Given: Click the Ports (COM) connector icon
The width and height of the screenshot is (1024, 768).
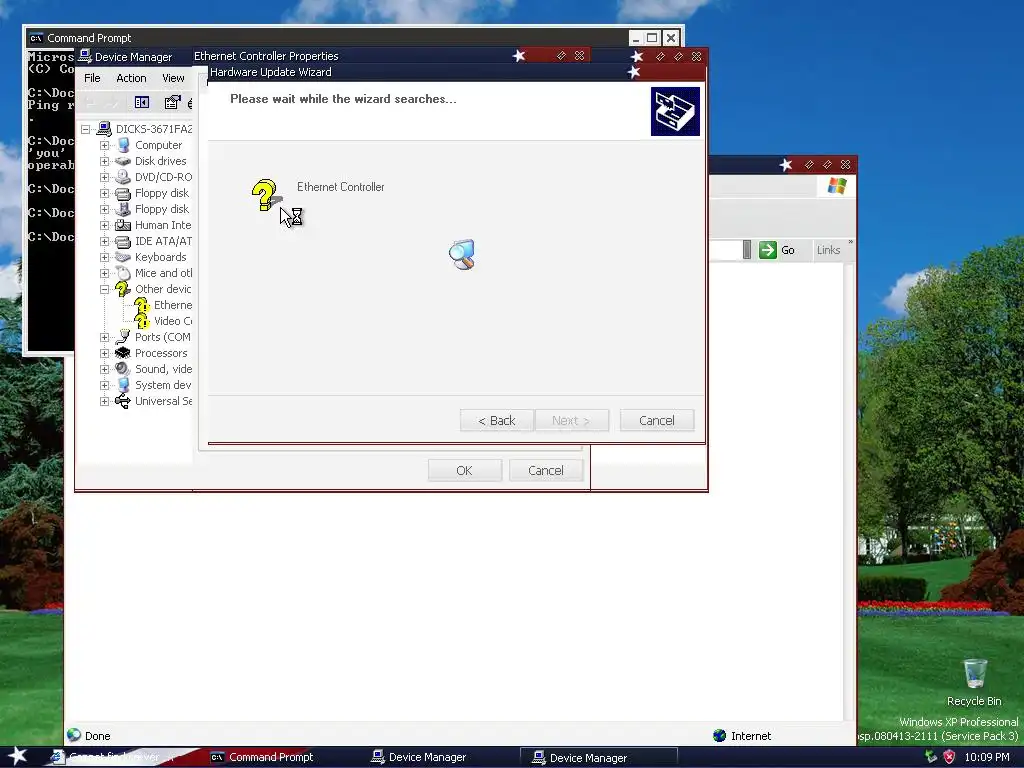Looking at the screenshot, I should click(x=123, y=337).
